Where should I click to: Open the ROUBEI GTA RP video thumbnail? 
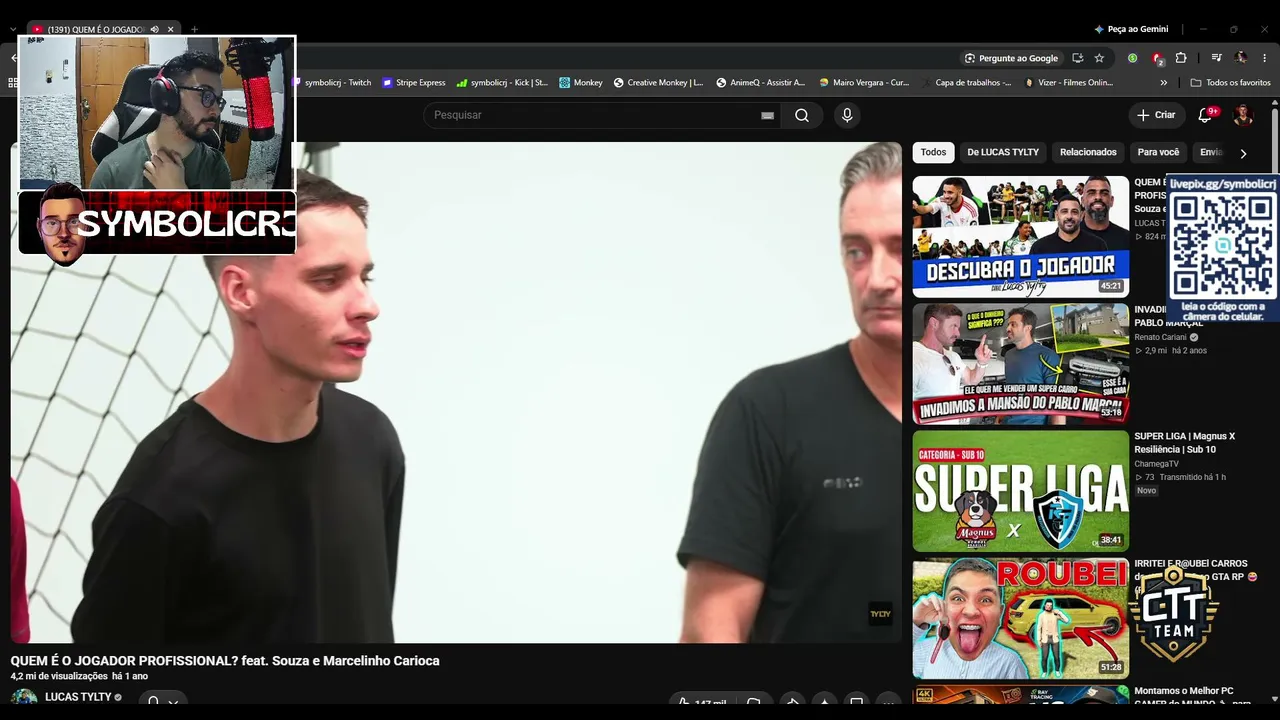pos(1020,618)
